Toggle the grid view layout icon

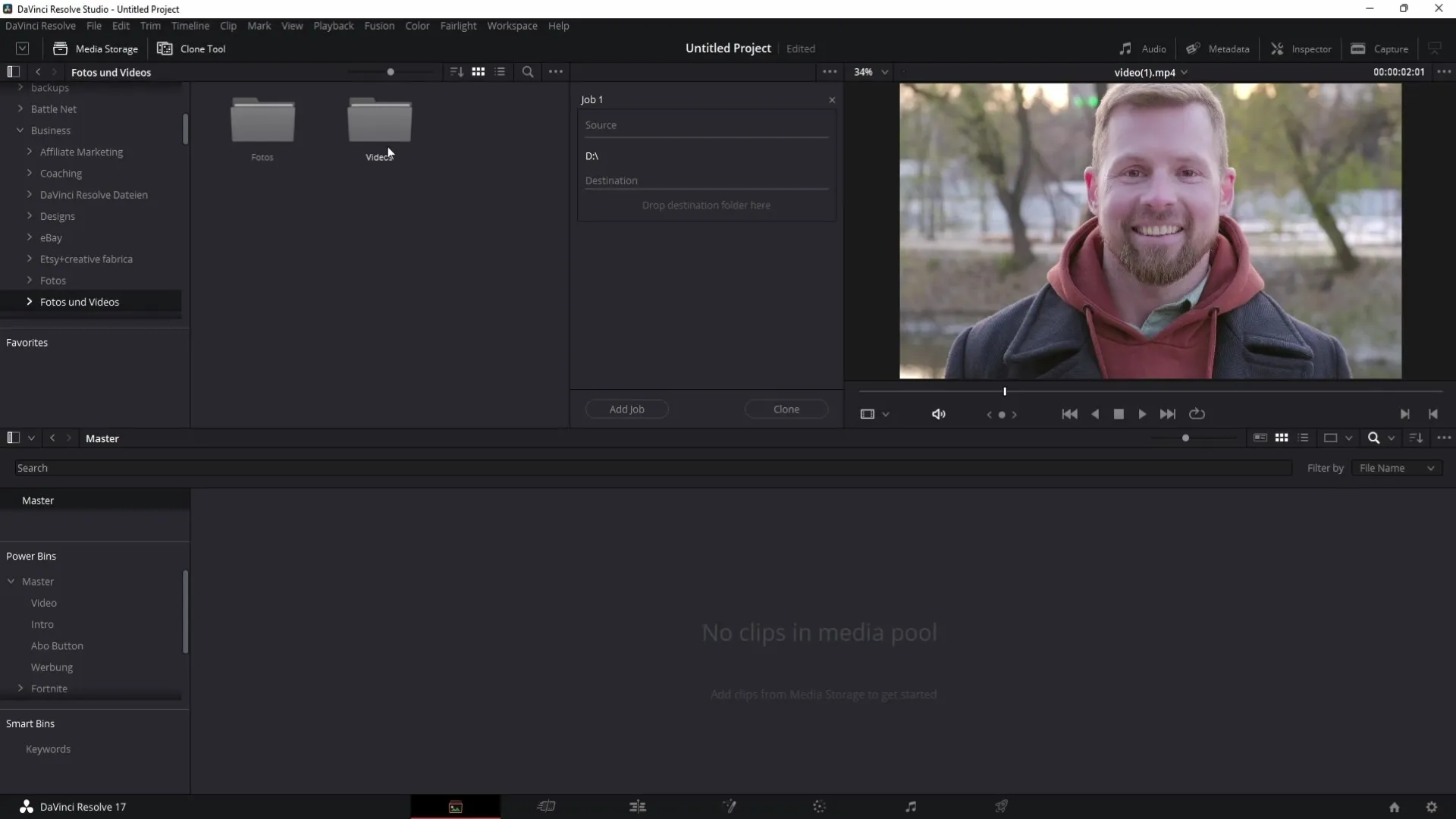(478, 71)
